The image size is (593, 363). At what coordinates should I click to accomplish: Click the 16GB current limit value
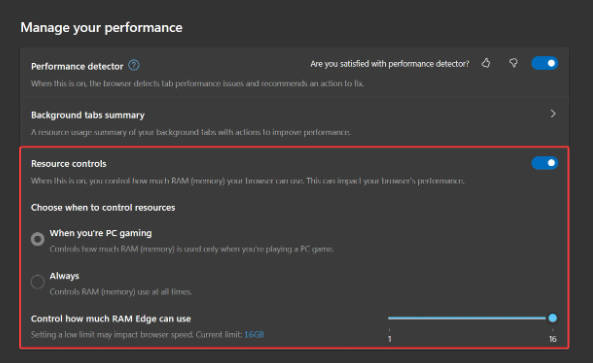254,334
